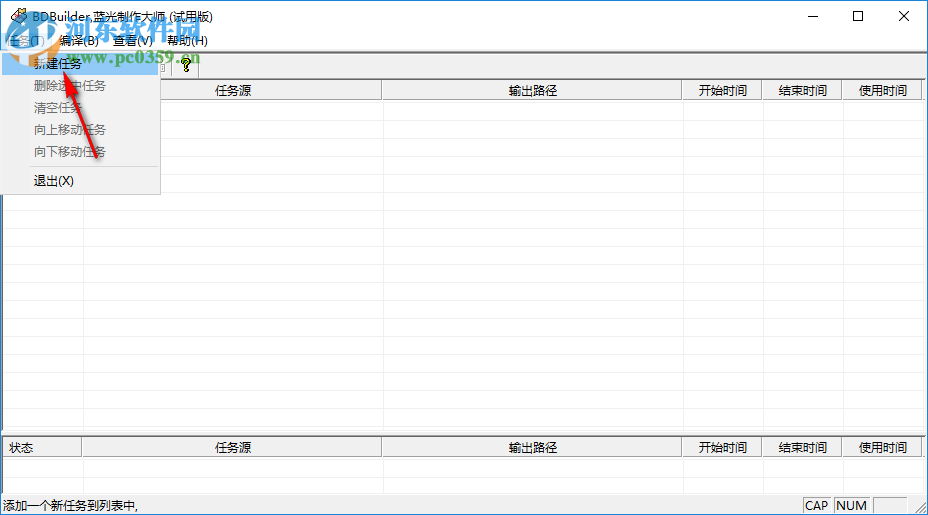The width and height of the screenshot is (928, 515).
Task: Click the yellow question mark help icon
Action: pos(186,65)
